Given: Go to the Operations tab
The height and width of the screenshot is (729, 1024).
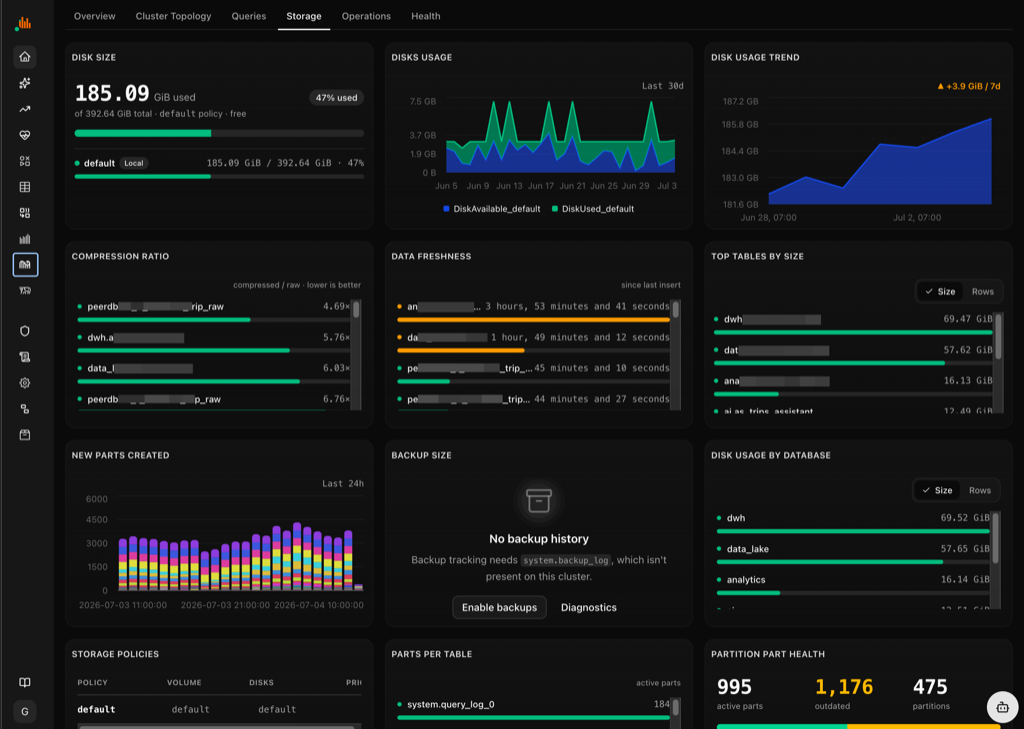Looking at the screenshot, I should [x=366, y=16].
